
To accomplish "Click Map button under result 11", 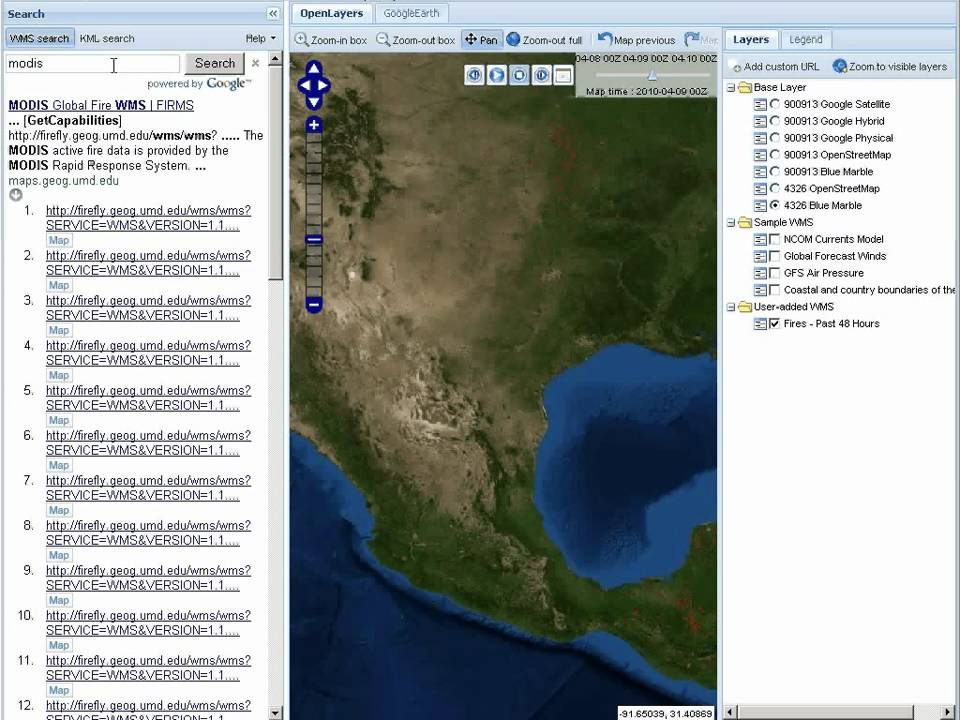I will (59, 691).
